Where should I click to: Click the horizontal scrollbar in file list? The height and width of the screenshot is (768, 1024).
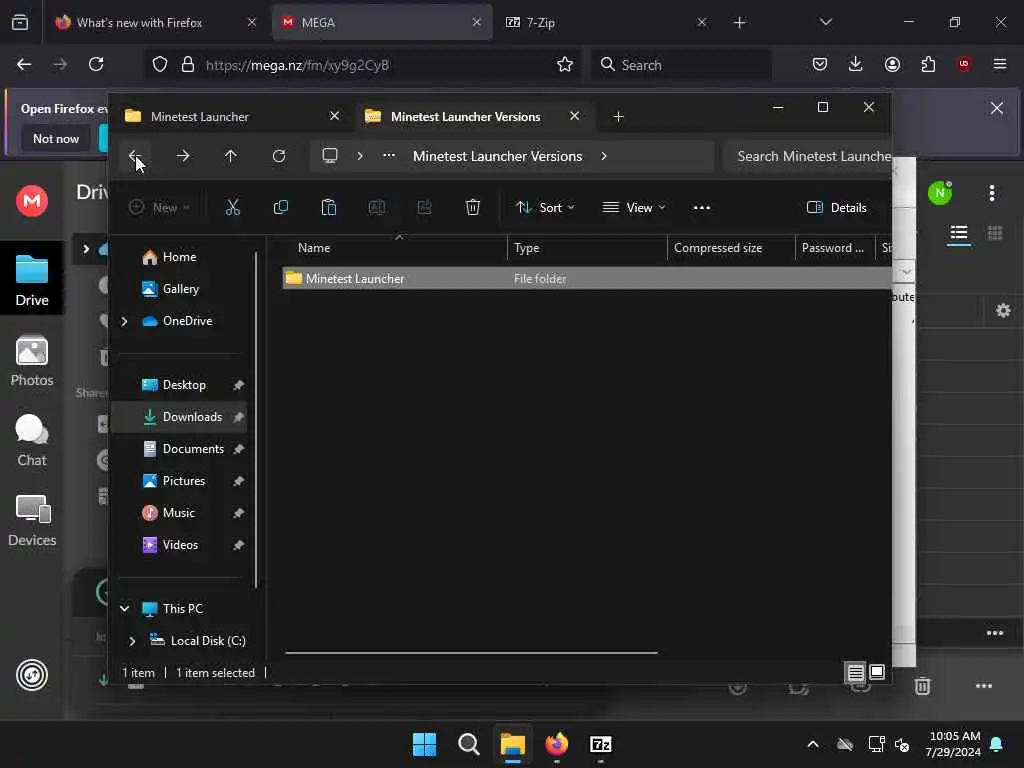471,652
